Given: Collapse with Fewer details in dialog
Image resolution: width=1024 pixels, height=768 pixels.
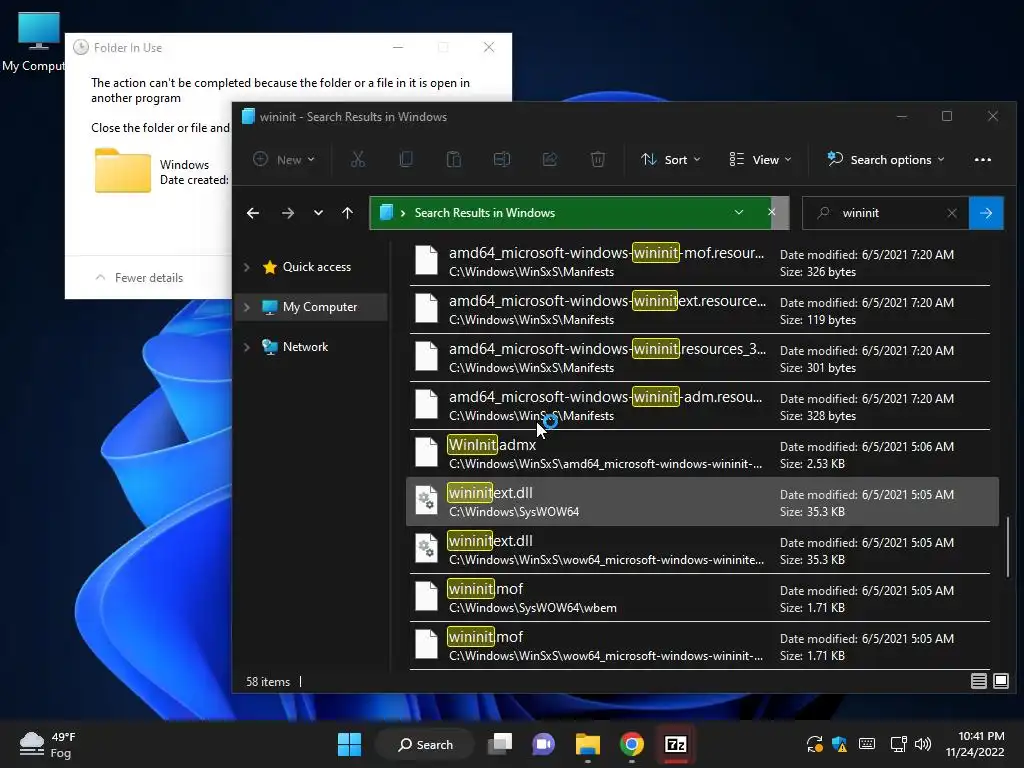Looking at the screenshot, I should 139,278.
